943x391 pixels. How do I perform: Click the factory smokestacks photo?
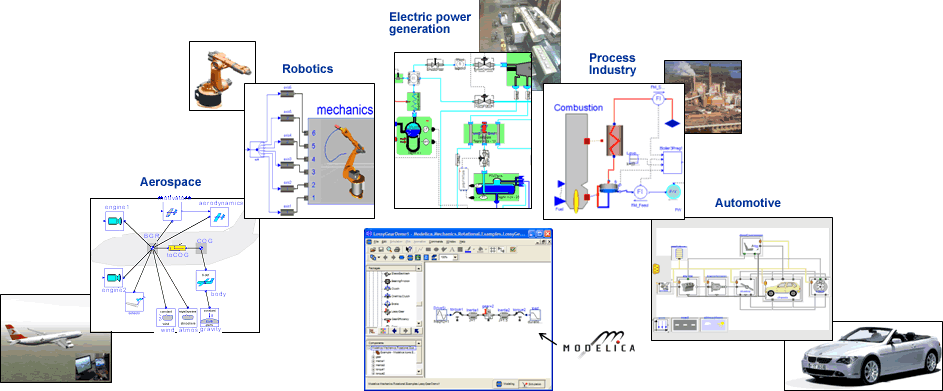(x=702, y=96)
